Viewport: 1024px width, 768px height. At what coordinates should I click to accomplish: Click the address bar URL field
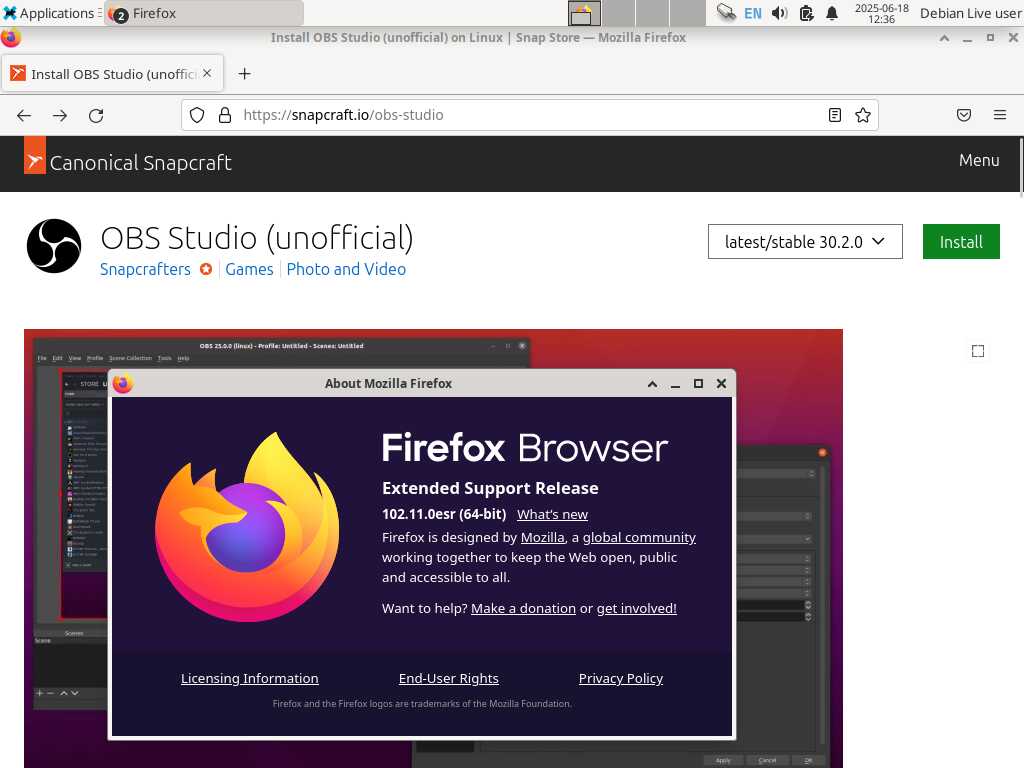(x=529, y=116)
